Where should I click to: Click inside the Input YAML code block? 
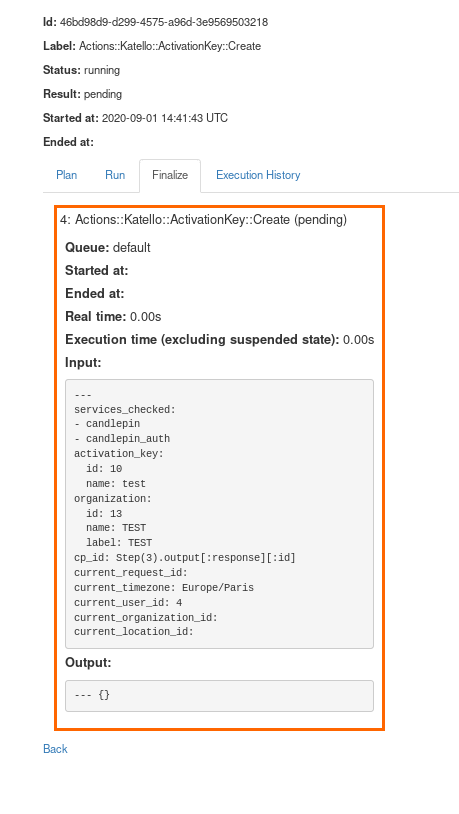(219, 514)
